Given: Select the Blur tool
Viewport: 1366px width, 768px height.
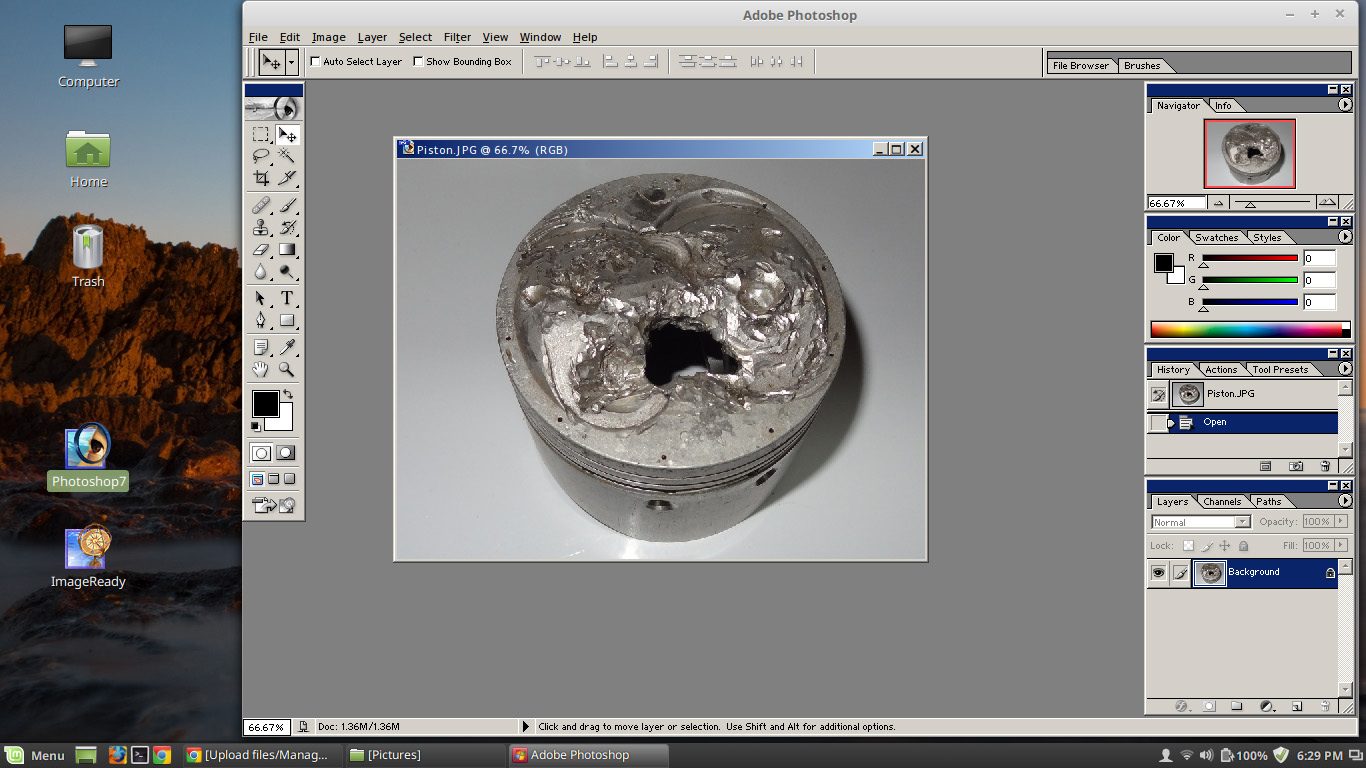Looking at the screenshot, I should pyautogui.click(x=261, y=271).
